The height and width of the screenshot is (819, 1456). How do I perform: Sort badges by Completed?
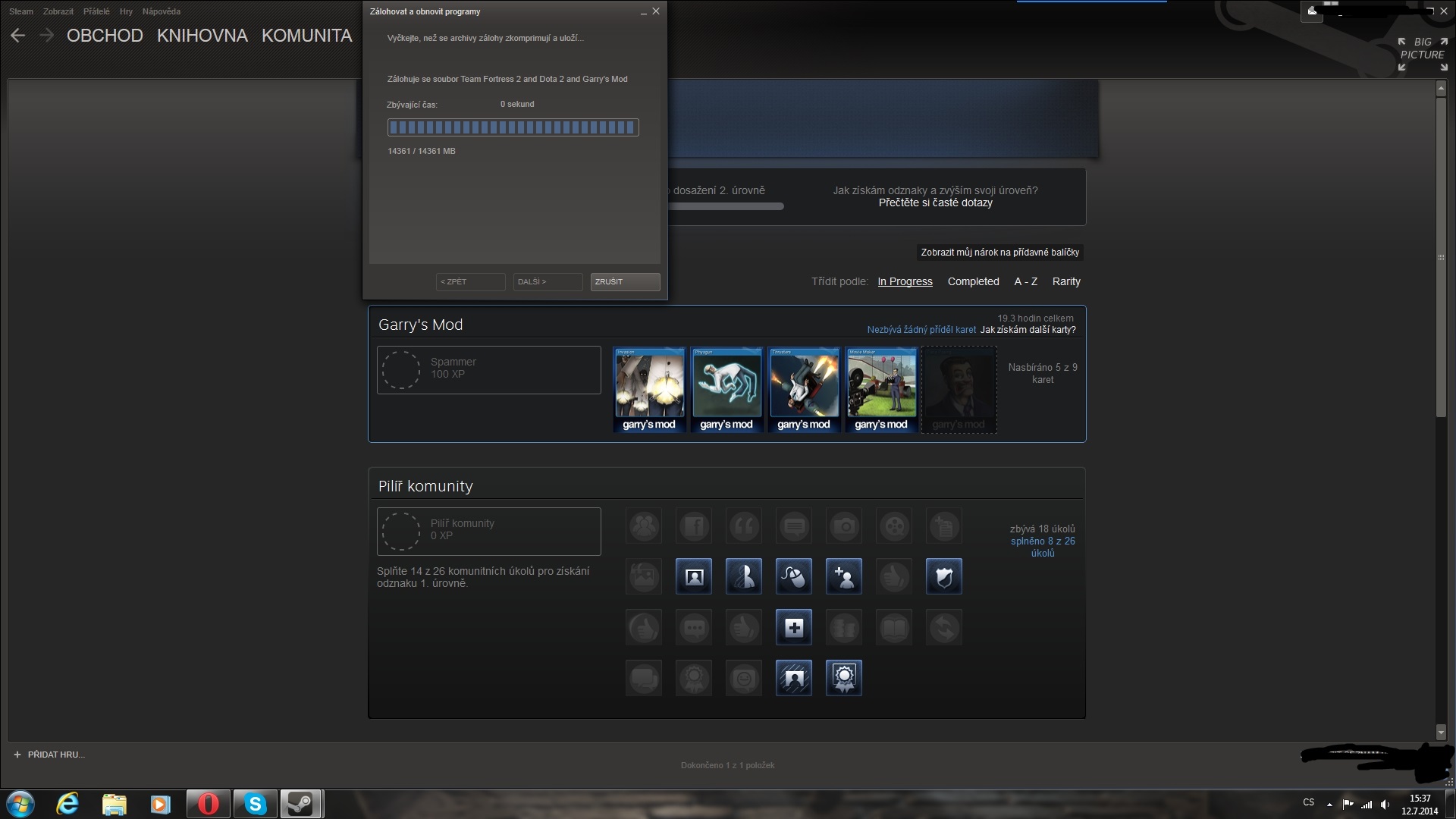pos(973,281)
